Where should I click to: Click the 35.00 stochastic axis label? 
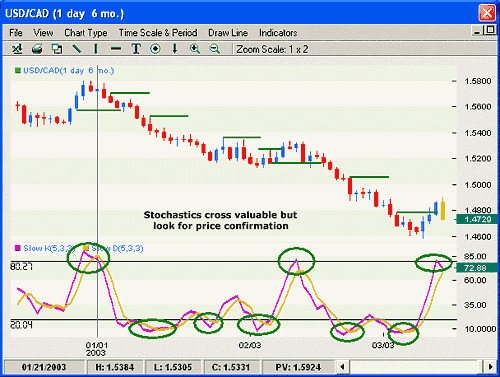pyautogui.click(x=475, y=305)
